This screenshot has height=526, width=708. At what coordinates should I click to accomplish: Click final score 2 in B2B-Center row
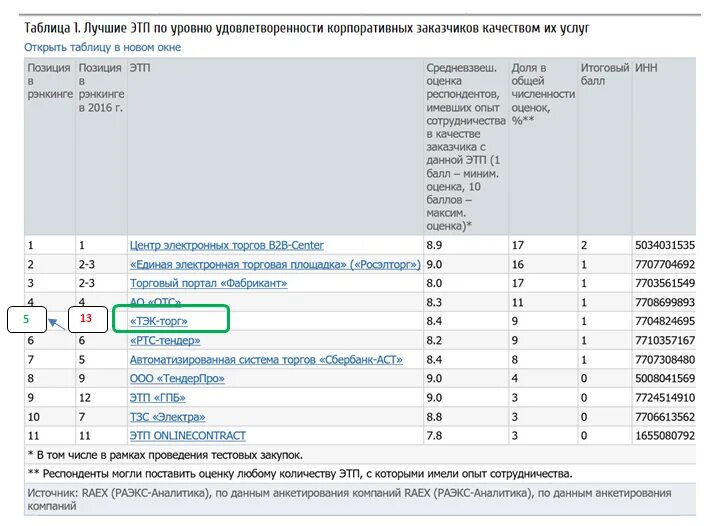(x=584, y=245)
